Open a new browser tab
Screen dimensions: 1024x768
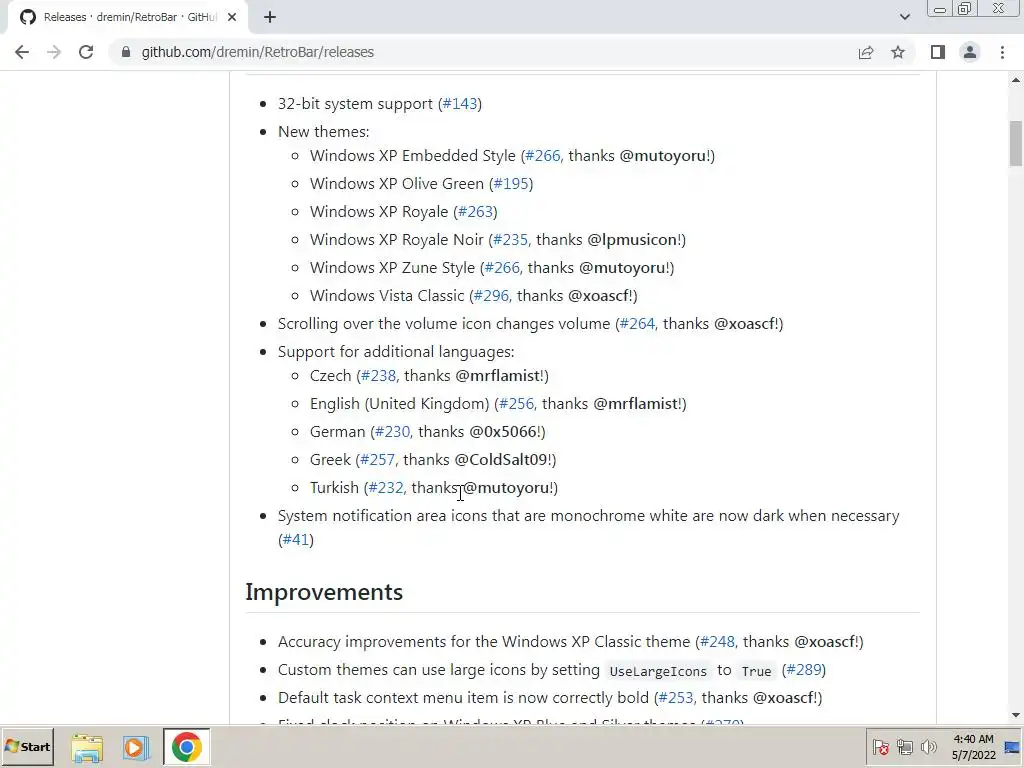click(270, 17)
